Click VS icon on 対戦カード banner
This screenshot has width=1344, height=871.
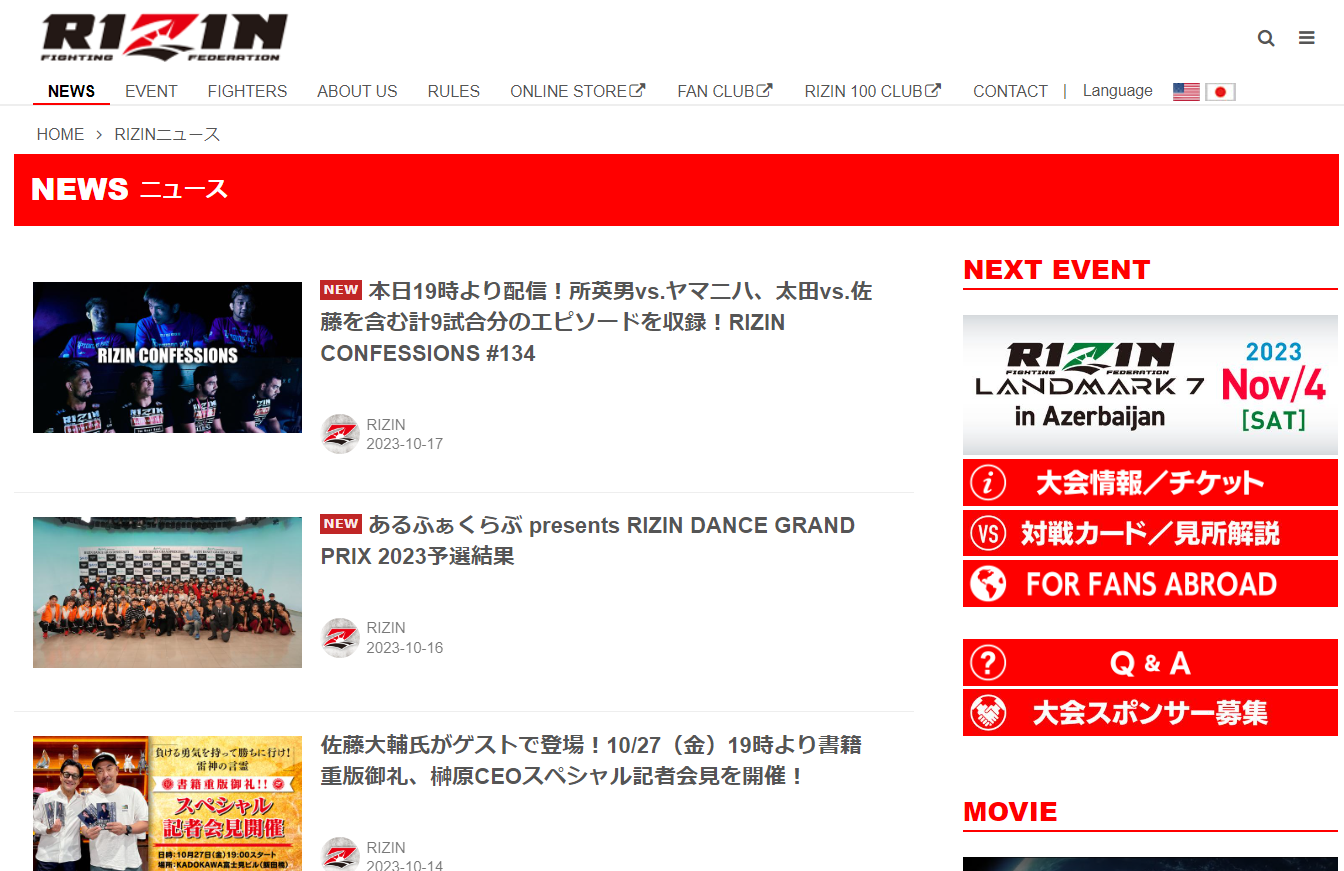988,534
